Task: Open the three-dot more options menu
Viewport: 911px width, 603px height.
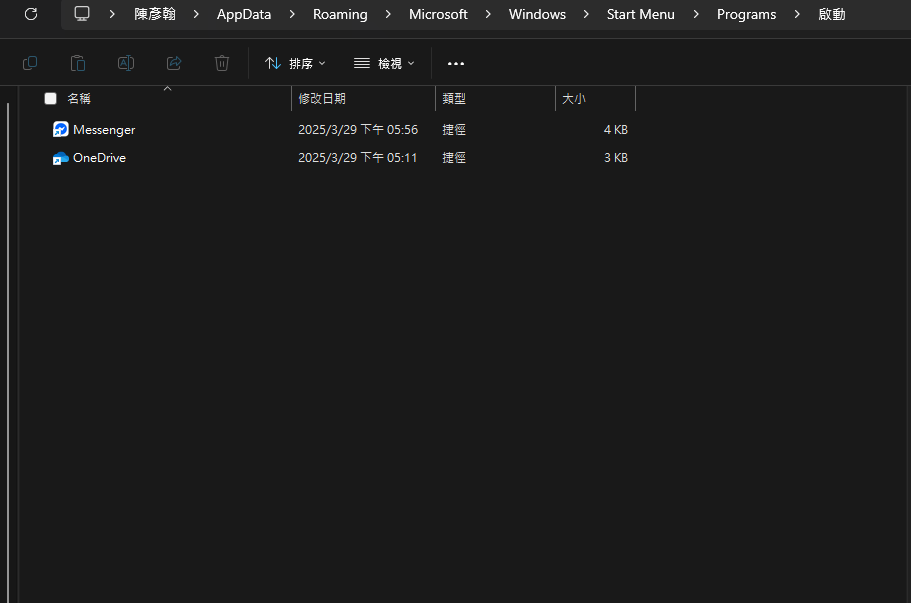Action: (x=456, y=63)
